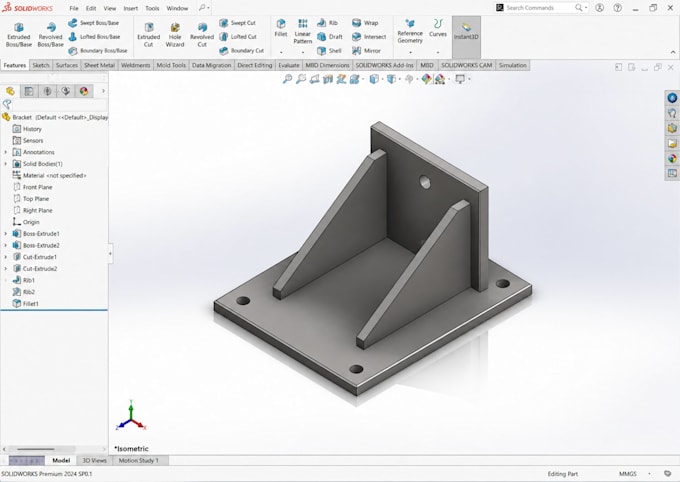The height and width of the screenshot is (482, 680).
Task: Expand the Boss-Extrude1 feature
Action: tap(6, 234)
